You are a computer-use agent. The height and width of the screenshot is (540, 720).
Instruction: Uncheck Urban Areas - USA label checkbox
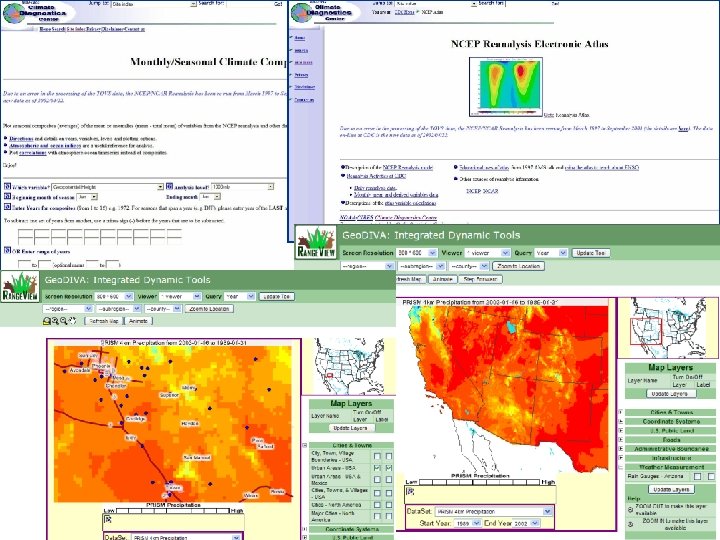(389, 468)
